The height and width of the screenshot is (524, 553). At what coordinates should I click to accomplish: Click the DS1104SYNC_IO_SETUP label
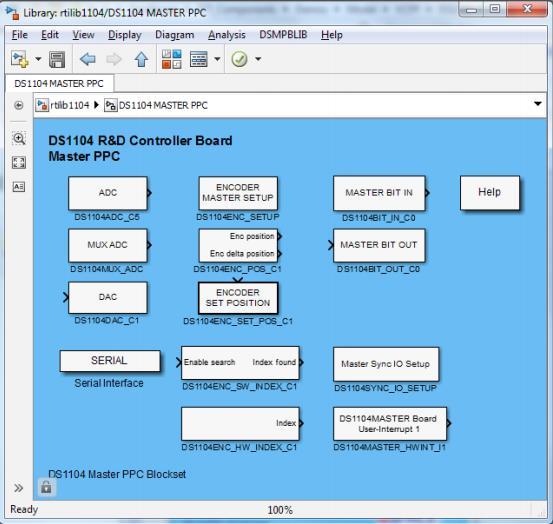click(385, 388)
